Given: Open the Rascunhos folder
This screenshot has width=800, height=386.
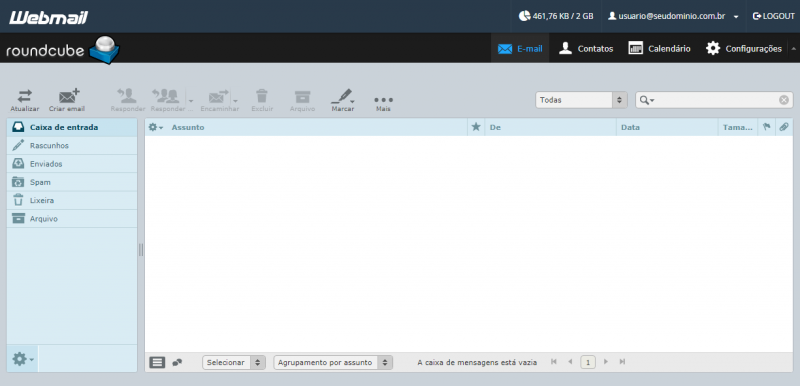Looking at the screenshot, I should 72,146.
